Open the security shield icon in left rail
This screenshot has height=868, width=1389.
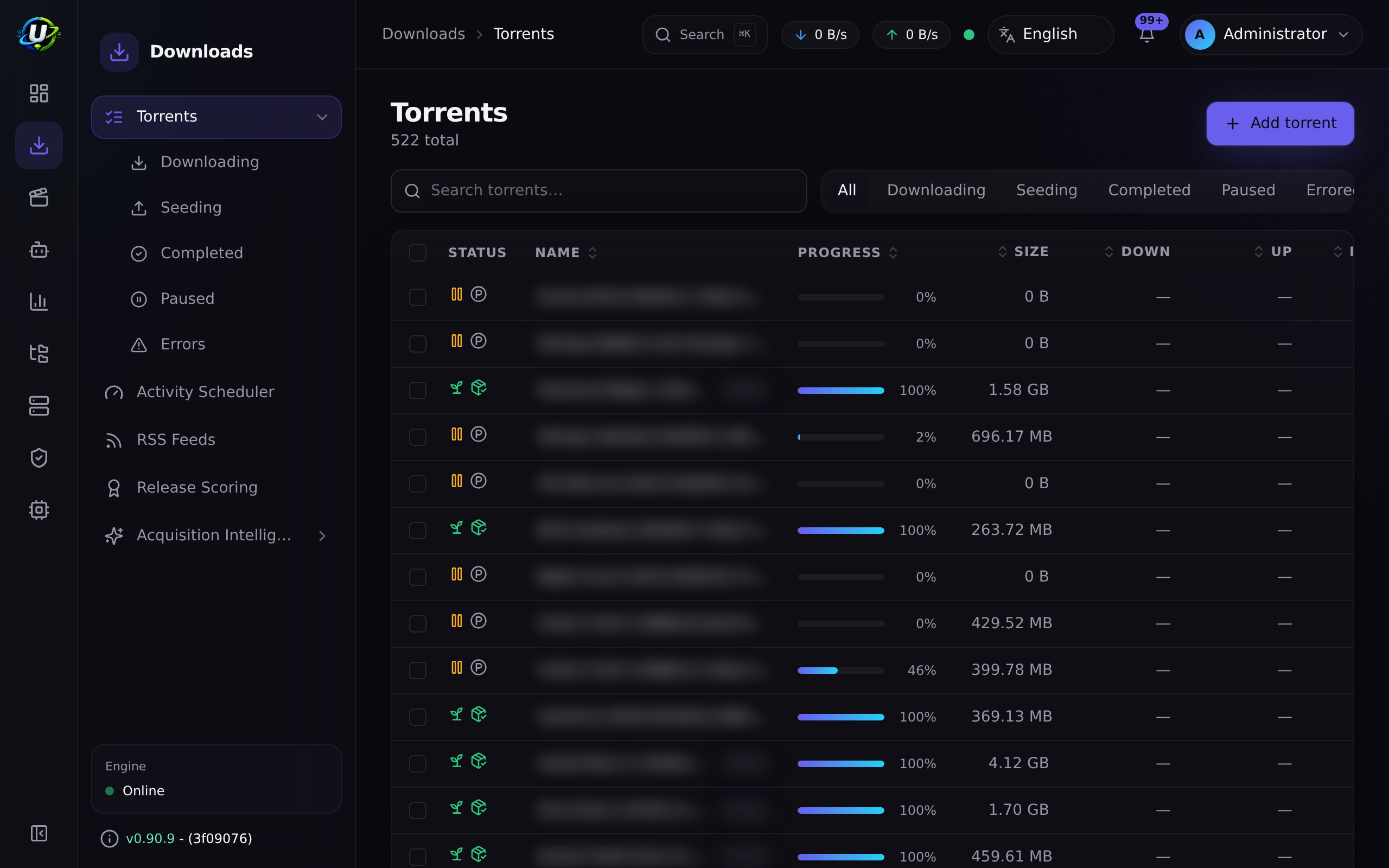(39, 457)
